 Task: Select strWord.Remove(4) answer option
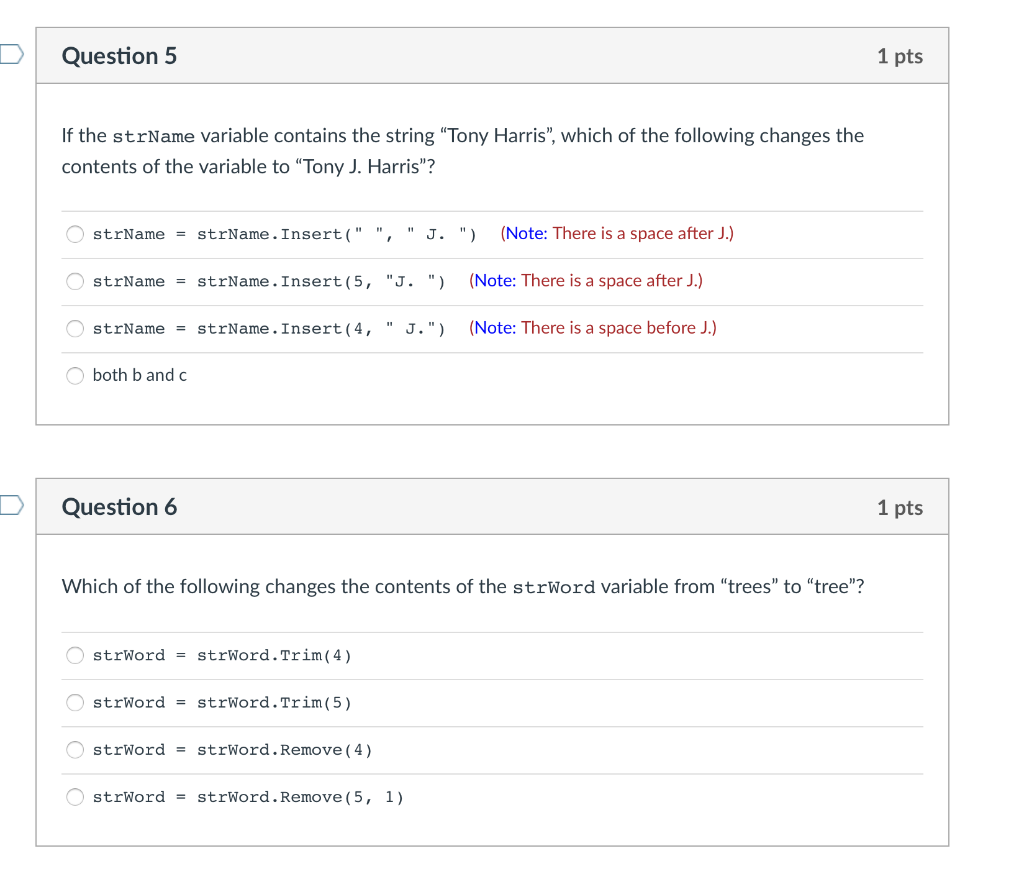point(75,749)
